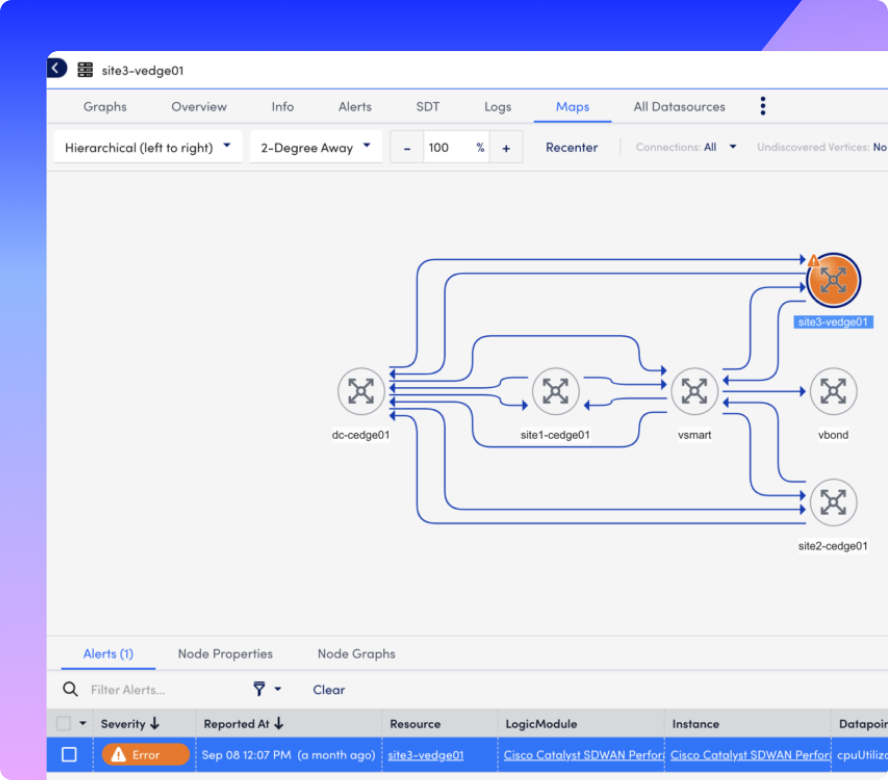The width and height of the screenshot is (888, 780).
Task: Click the warning triangle on site3-vedge01 node
Action: [x=814, y=261]
